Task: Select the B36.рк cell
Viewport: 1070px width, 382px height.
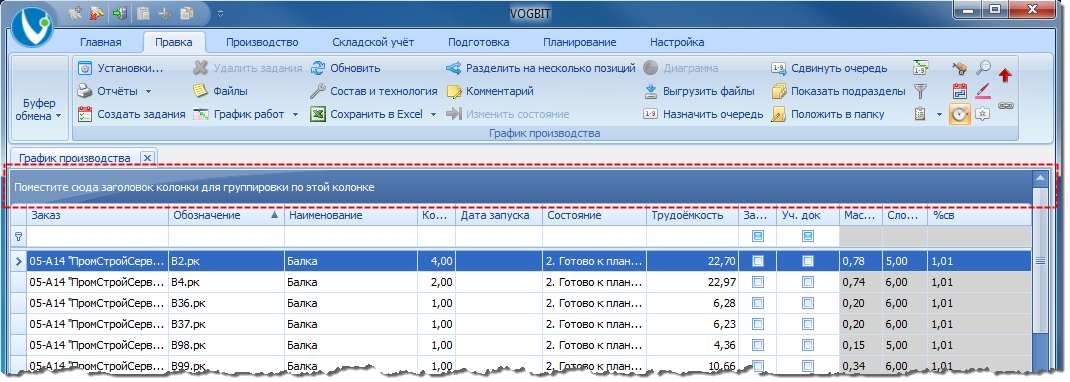Action: tap(226, 303)
